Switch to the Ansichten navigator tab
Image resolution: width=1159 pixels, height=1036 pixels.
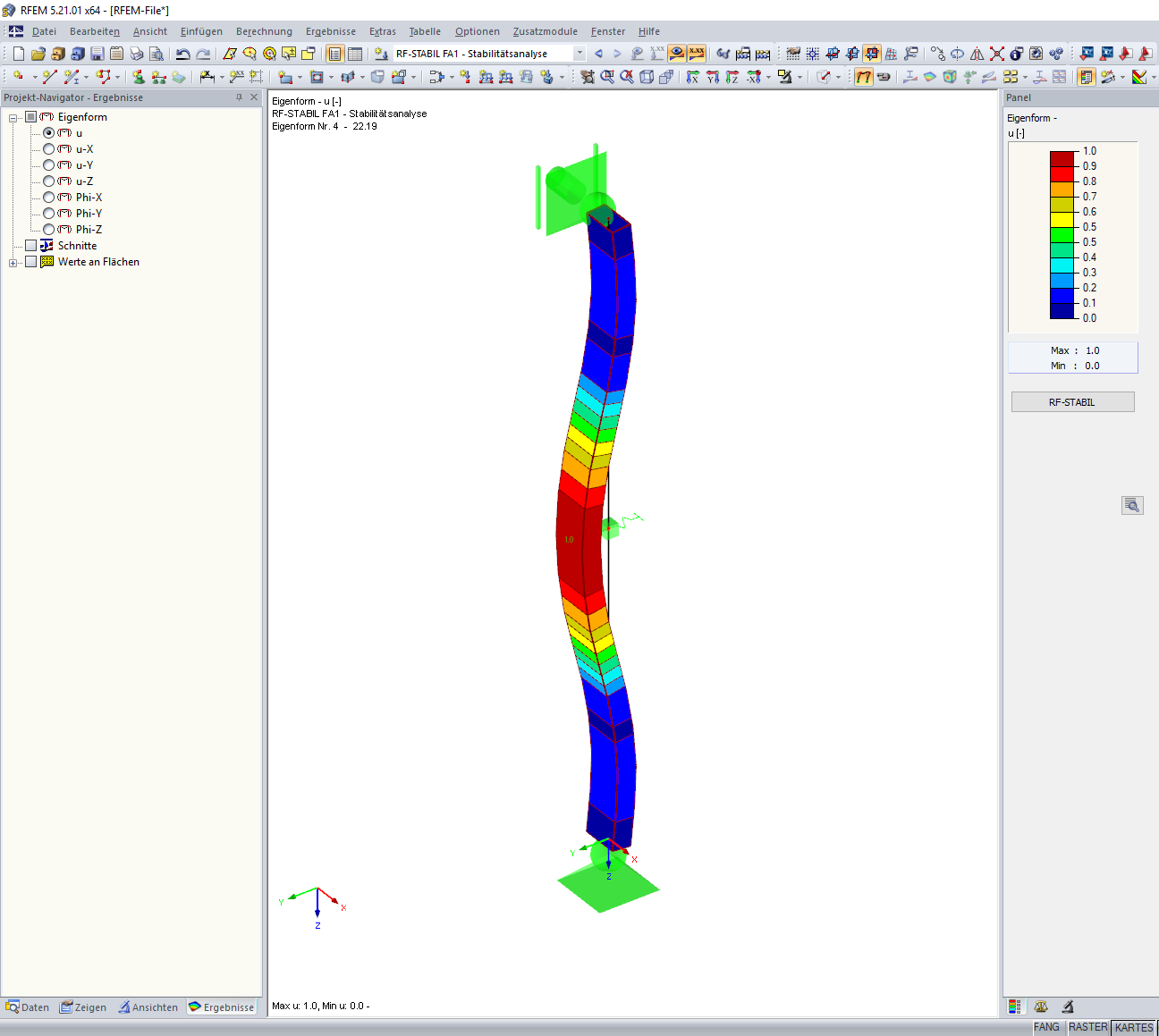(x=148, y=1007)
